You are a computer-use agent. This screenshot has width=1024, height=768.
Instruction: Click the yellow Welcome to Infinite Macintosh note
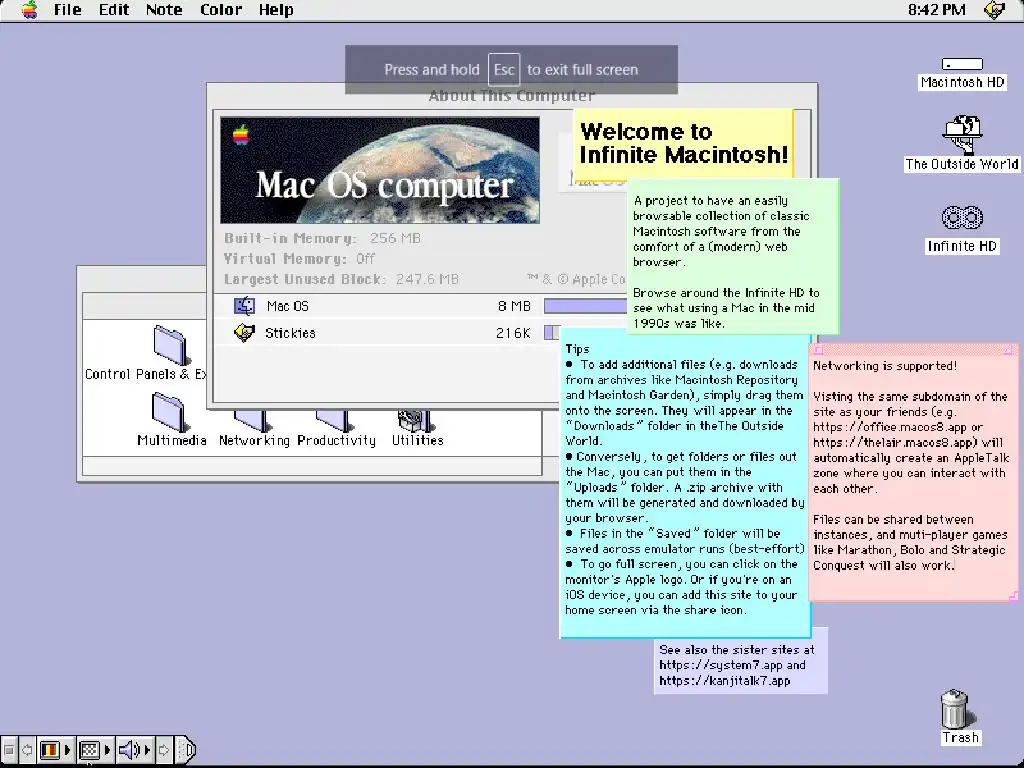(683, 144)
